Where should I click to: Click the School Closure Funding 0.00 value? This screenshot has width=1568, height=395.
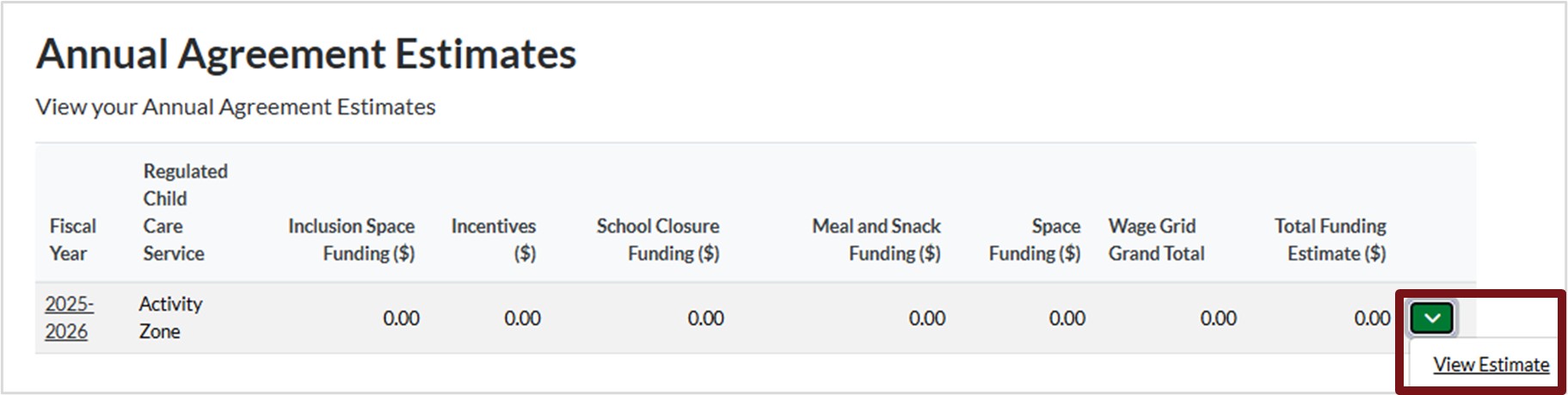(x=705, y=318)
